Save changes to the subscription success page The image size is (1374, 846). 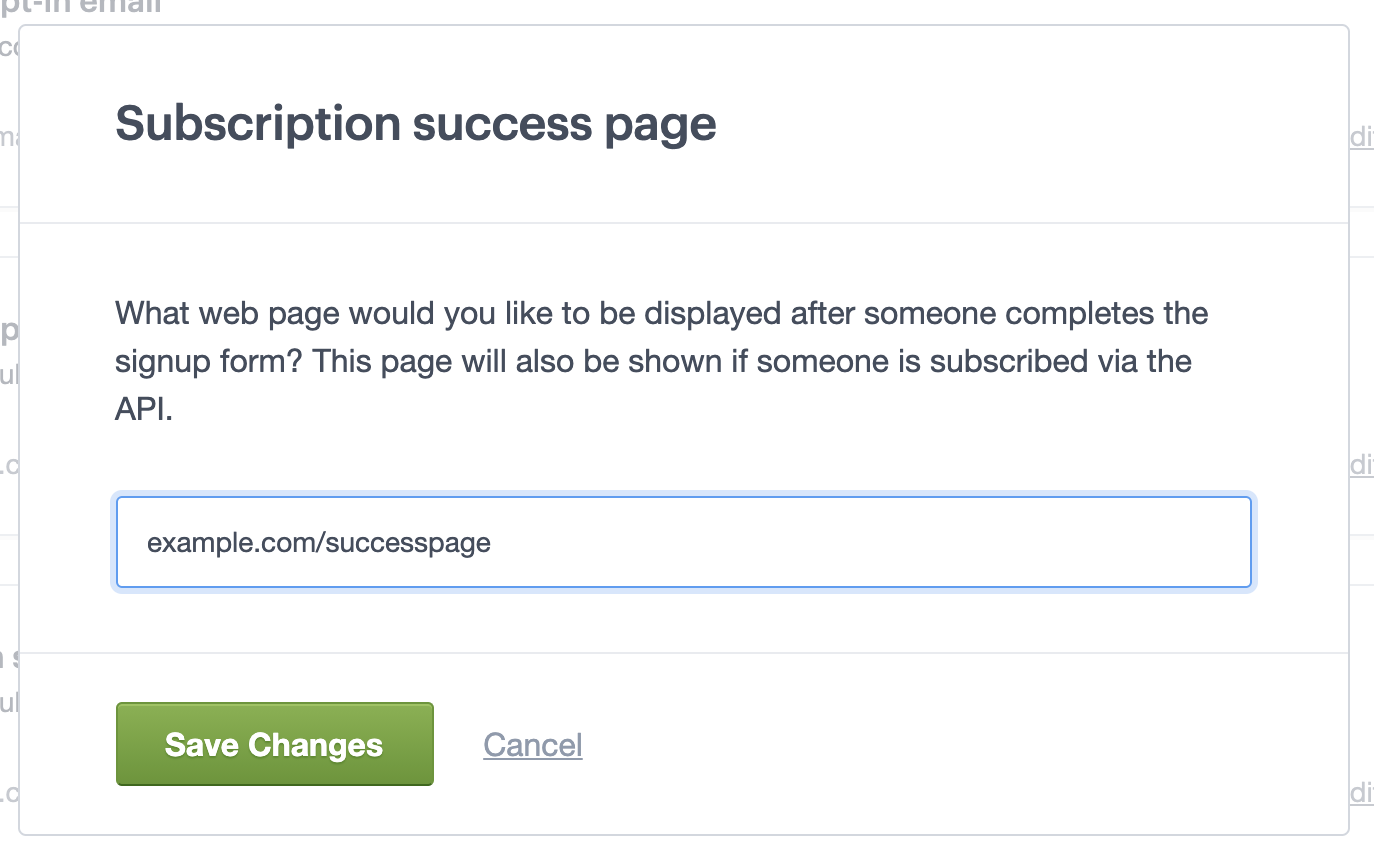pos(274,744)
